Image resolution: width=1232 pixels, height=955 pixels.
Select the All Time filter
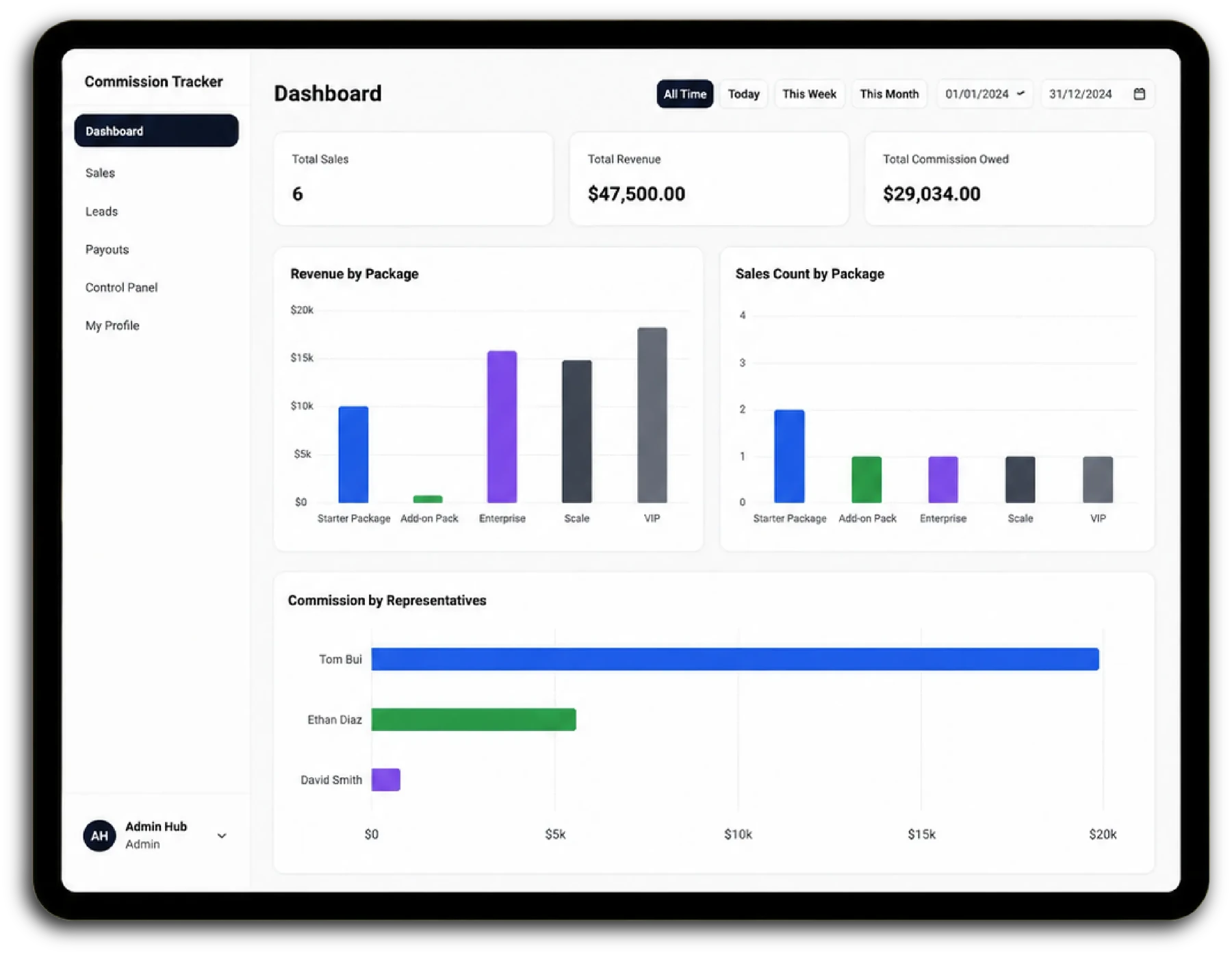tap(684, 94)
